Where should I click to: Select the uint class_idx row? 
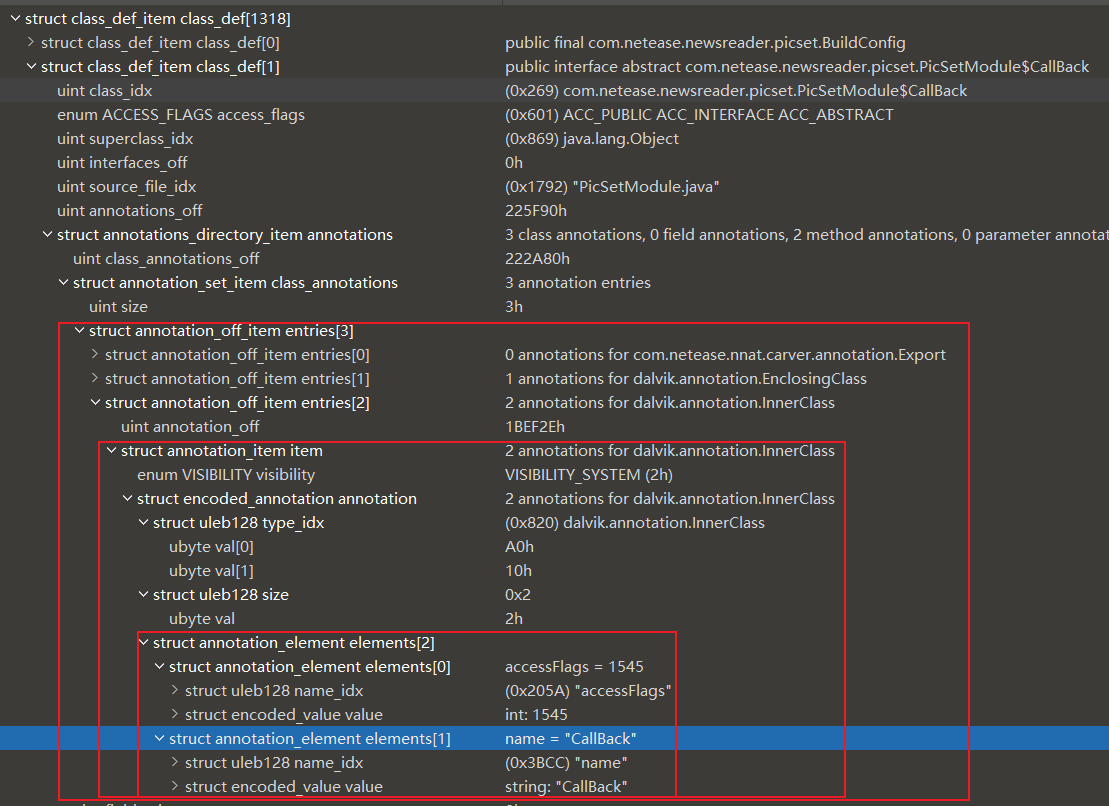click(x=104, y=91)
